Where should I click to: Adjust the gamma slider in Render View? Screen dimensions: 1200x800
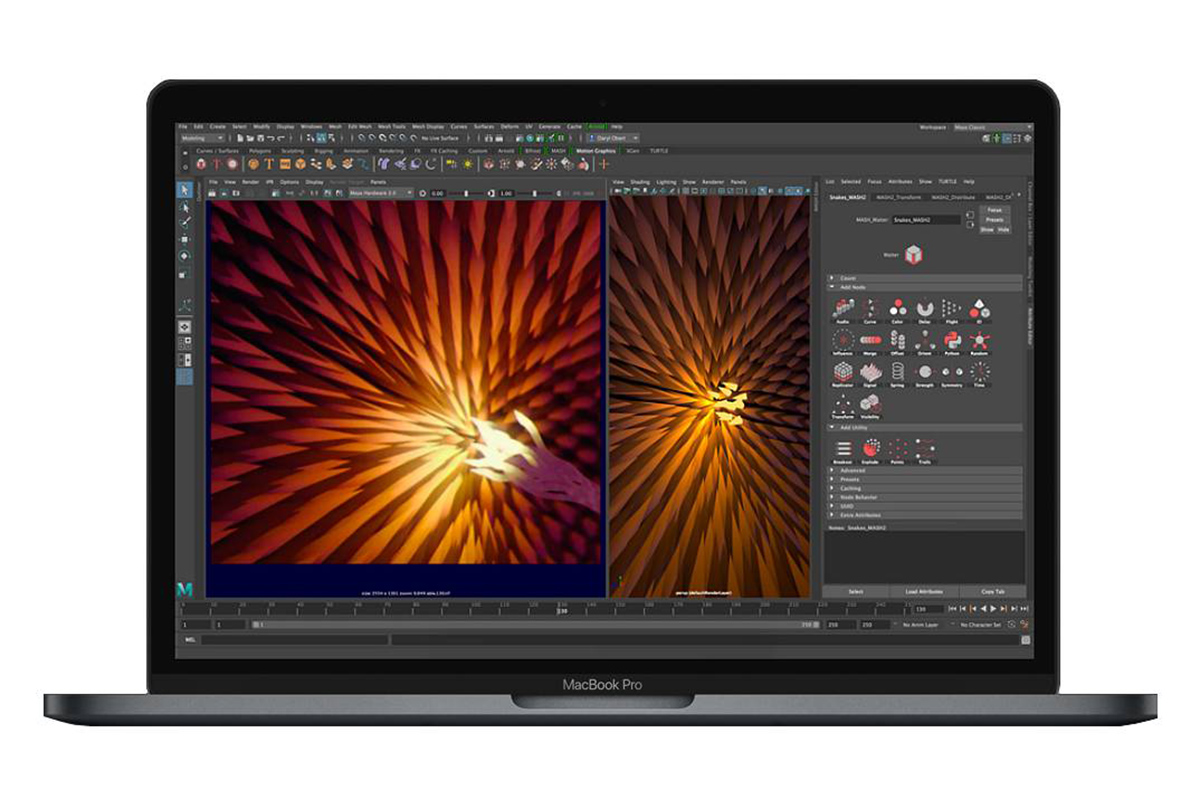[x=536, y=193]
